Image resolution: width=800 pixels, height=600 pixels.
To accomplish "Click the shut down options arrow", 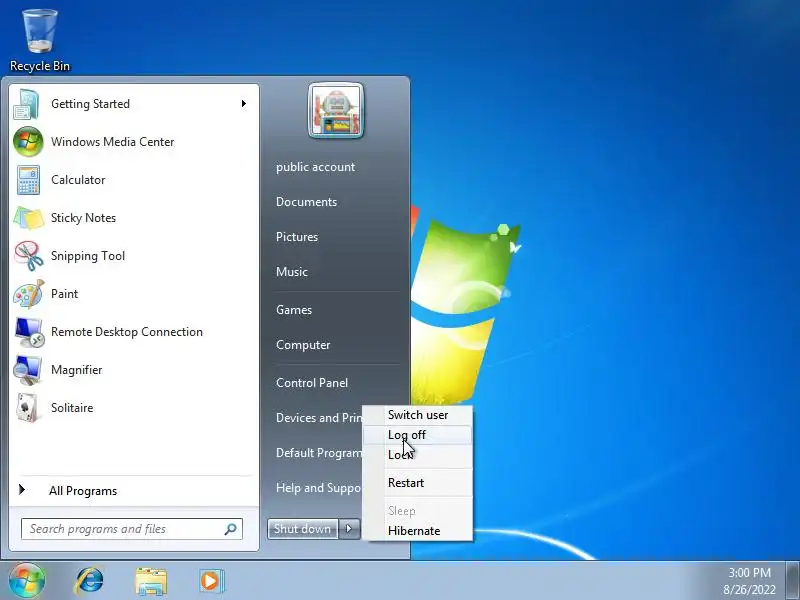I will (x=349, y=529).
